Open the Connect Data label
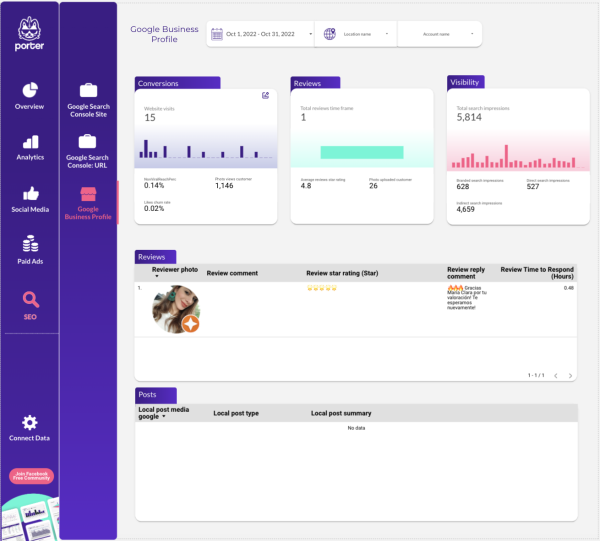The width and height of the screenshot is (600, 541). [29, 438]
